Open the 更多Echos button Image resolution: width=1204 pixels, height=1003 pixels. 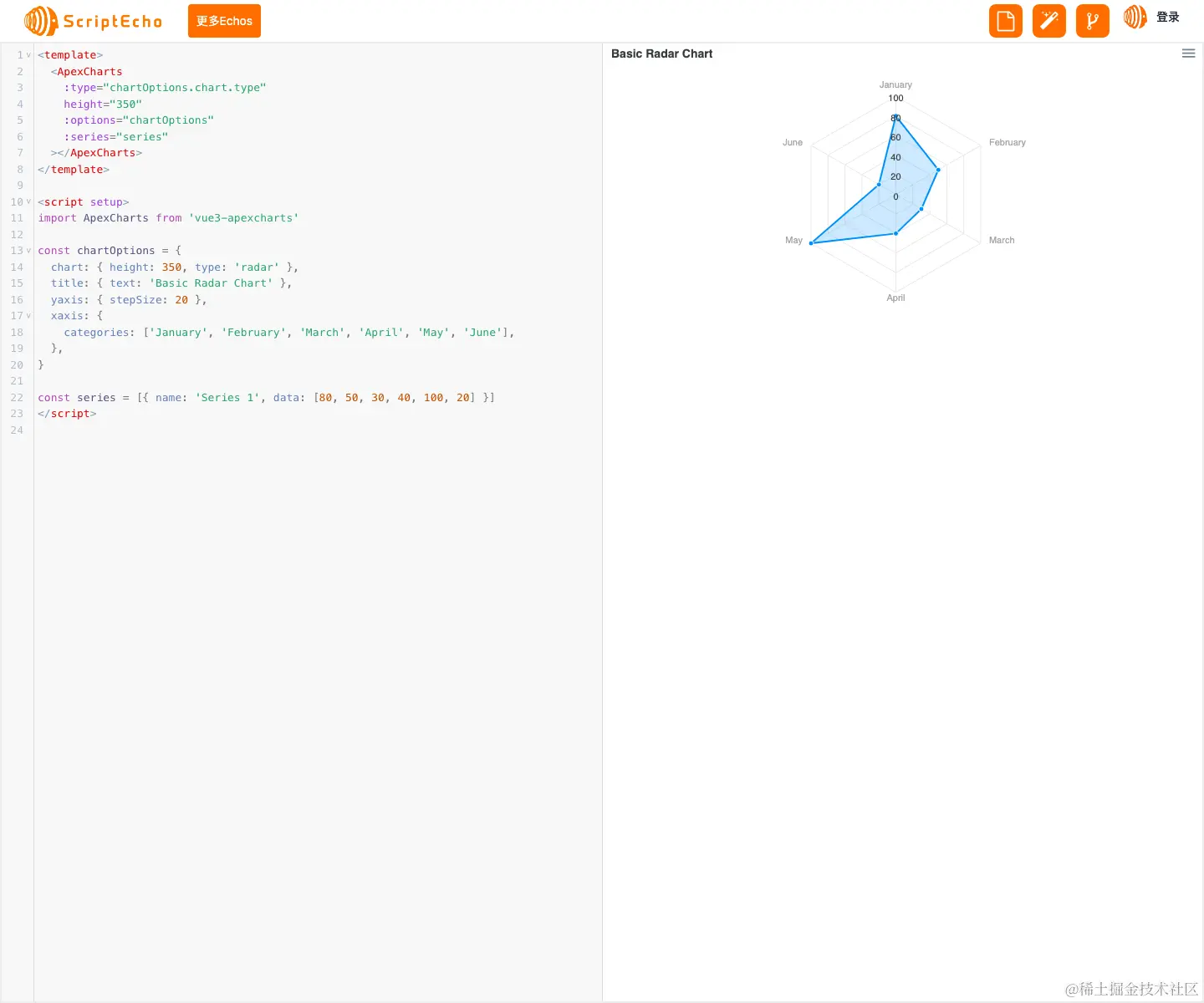(224, 21)
